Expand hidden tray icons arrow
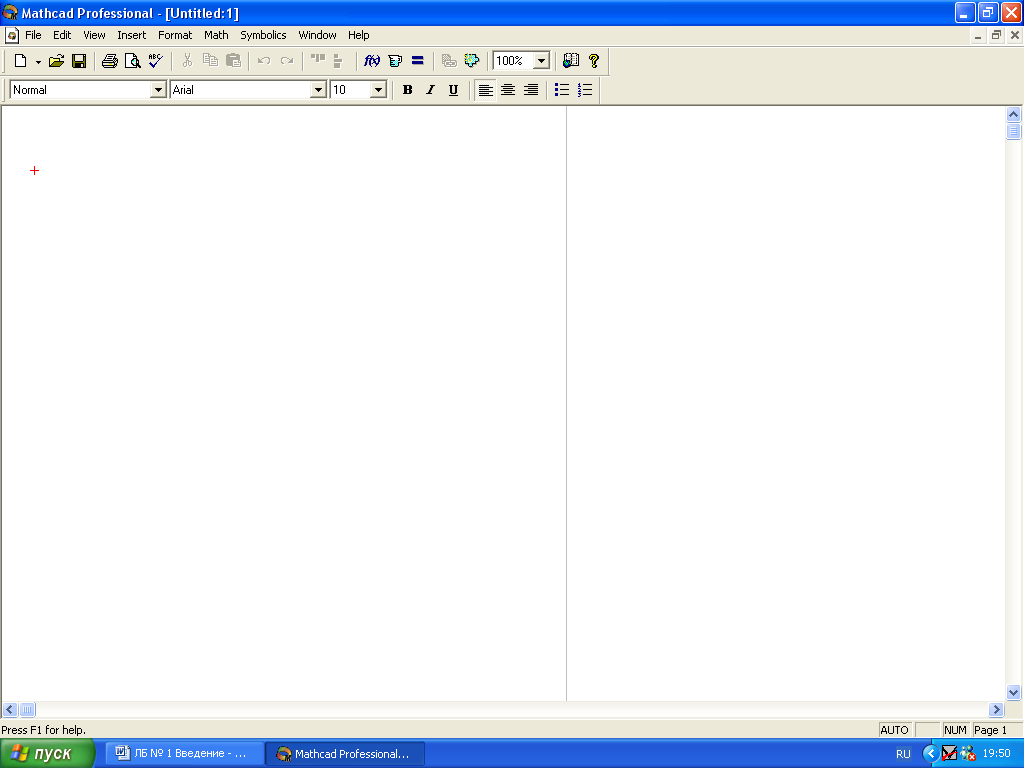 pos(930,754)
